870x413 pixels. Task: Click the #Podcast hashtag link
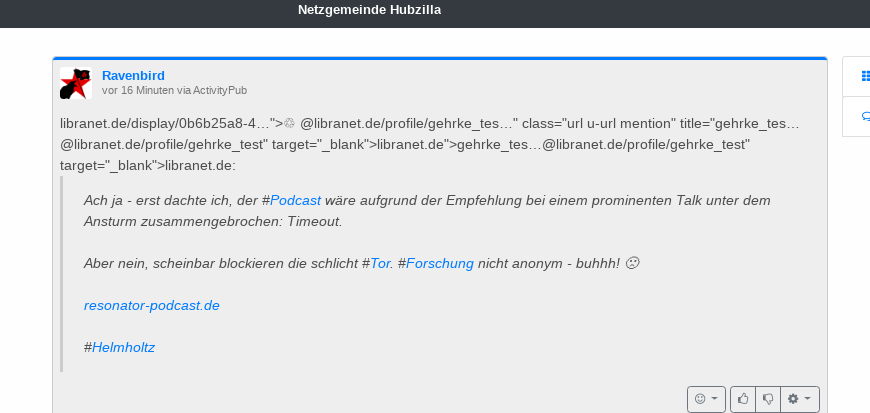[295, 200]
